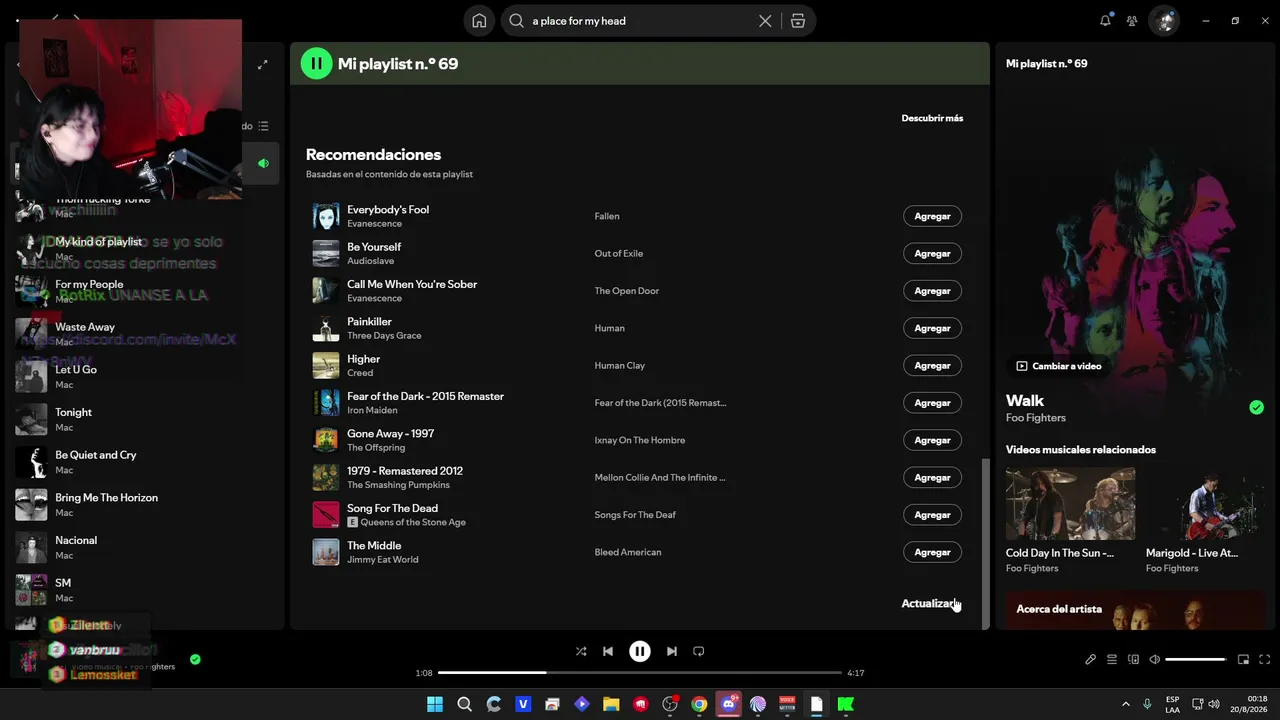This screenshot has width=1280, height=720.
Task: Open the miniplayer icon
Action: click(1243, 660)
